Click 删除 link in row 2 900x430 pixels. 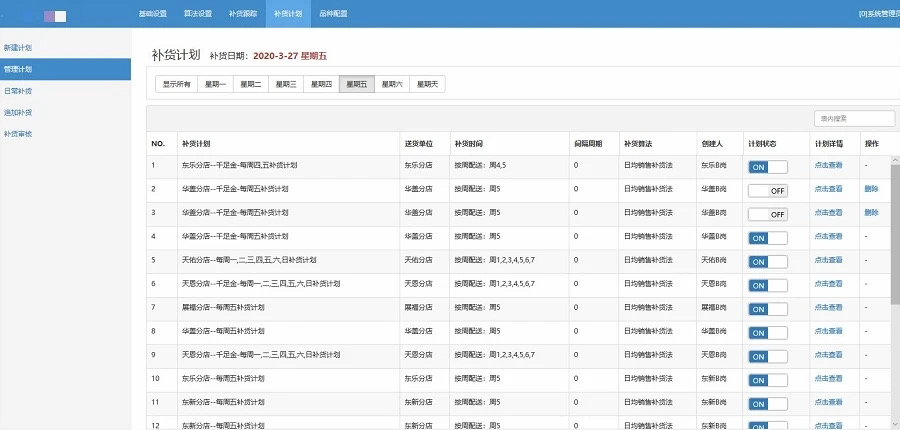click(x=871, y=188)
